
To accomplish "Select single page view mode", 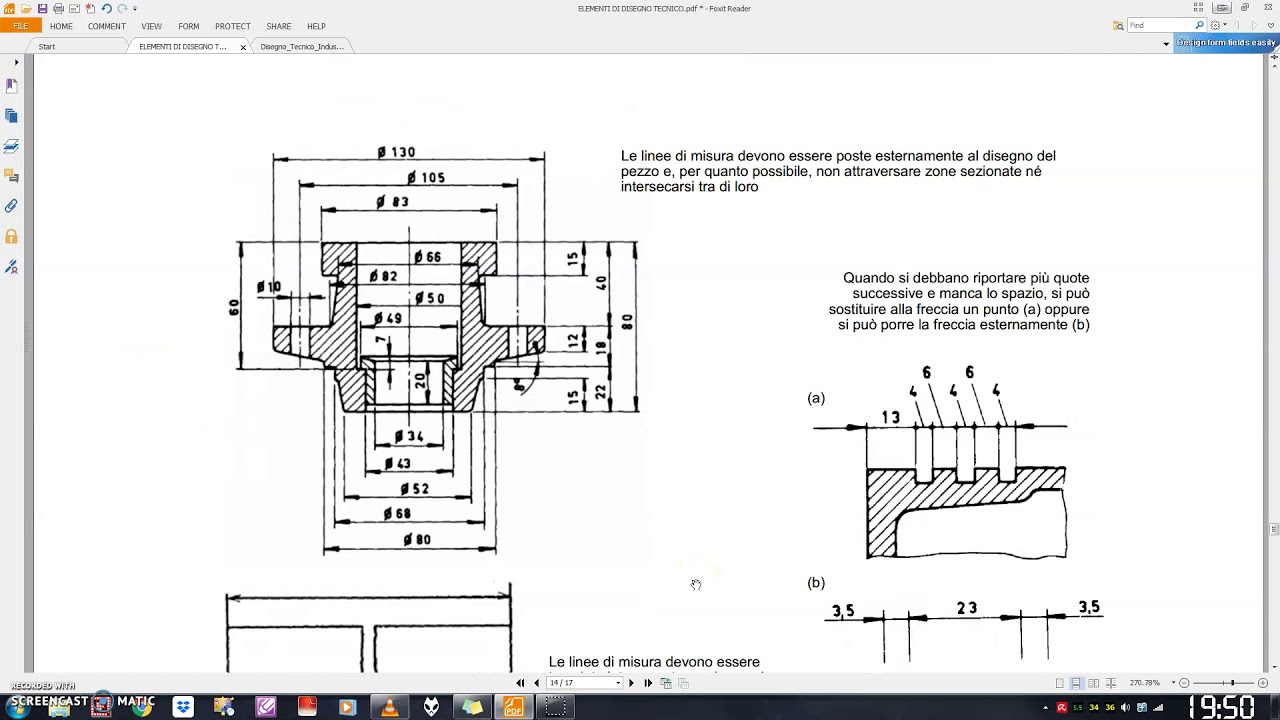I will (x=1060, y=683).
